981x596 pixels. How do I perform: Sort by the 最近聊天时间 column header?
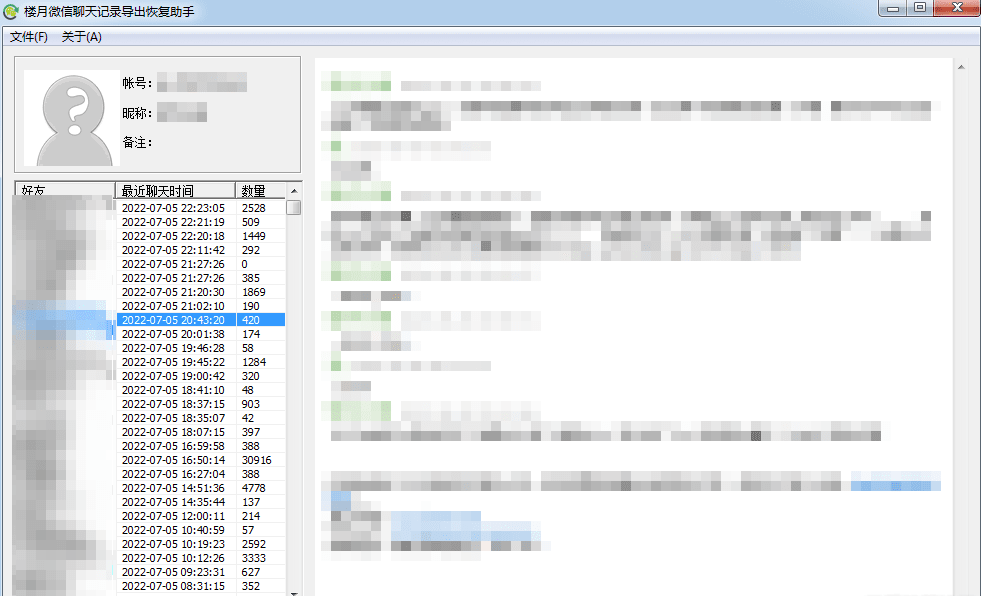pos(175,190)
